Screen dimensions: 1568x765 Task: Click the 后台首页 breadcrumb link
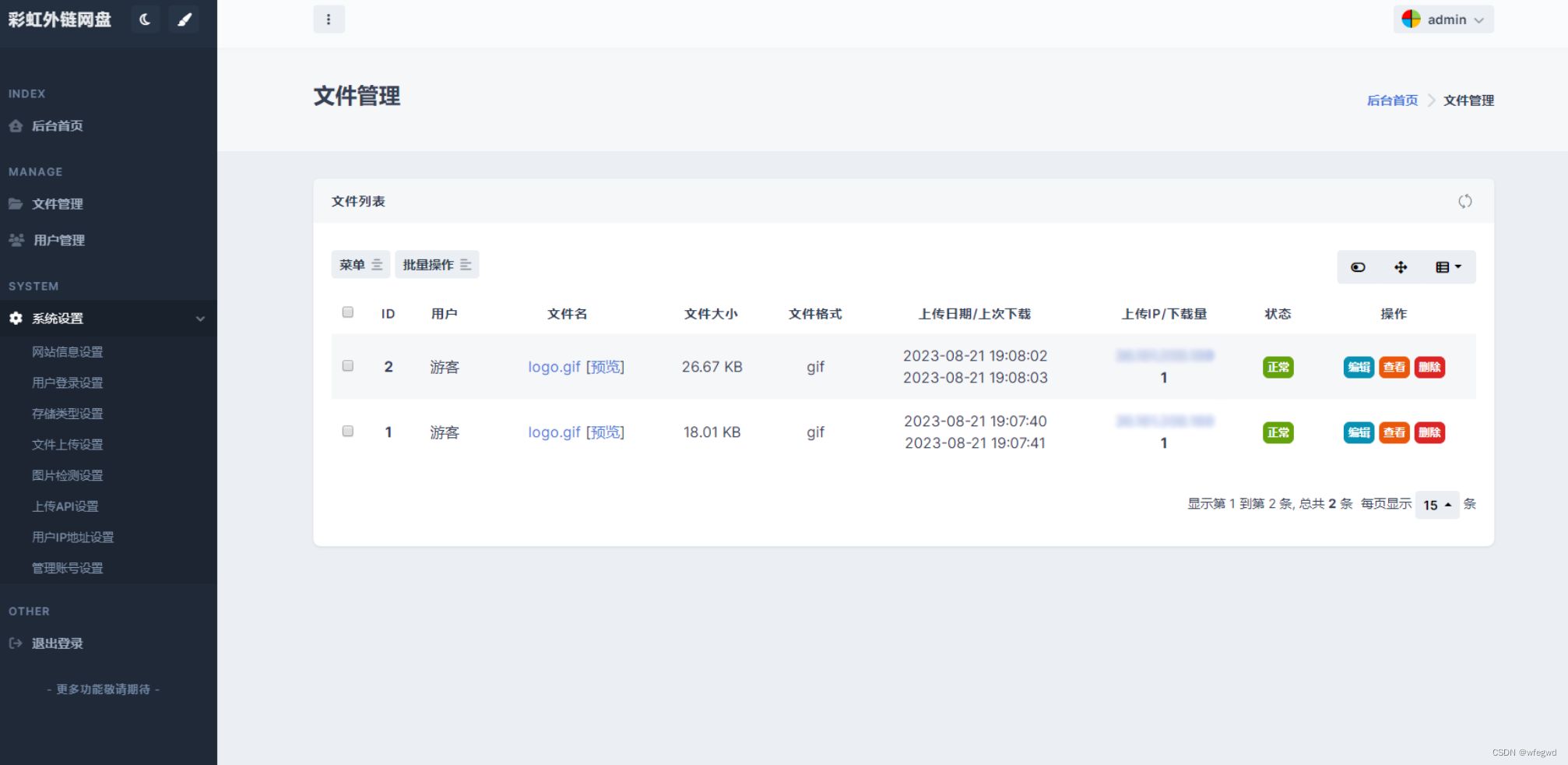(x=1392, y=100)
